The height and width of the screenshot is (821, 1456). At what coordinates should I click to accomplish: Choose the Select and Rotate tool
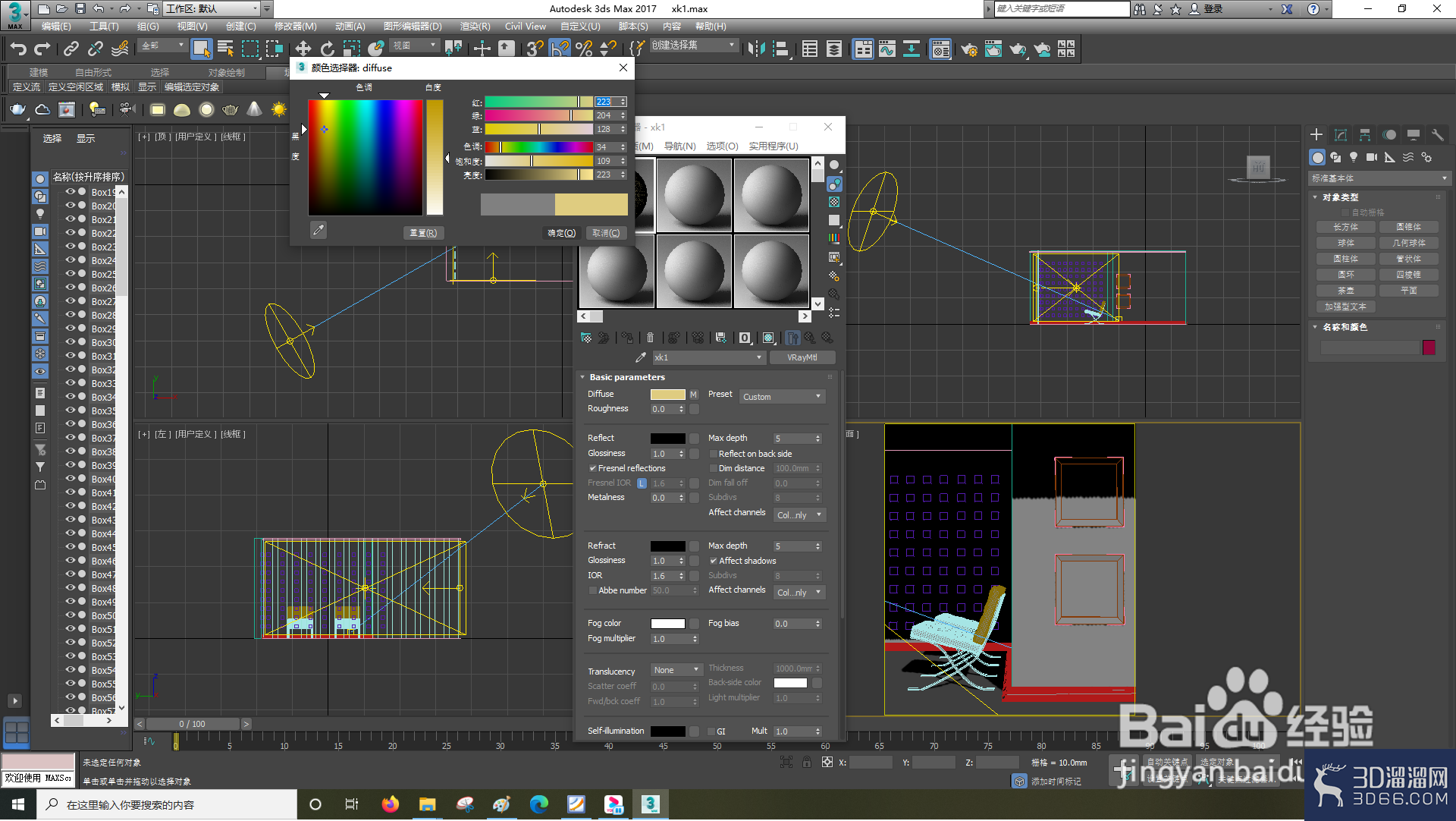point(327,49)
